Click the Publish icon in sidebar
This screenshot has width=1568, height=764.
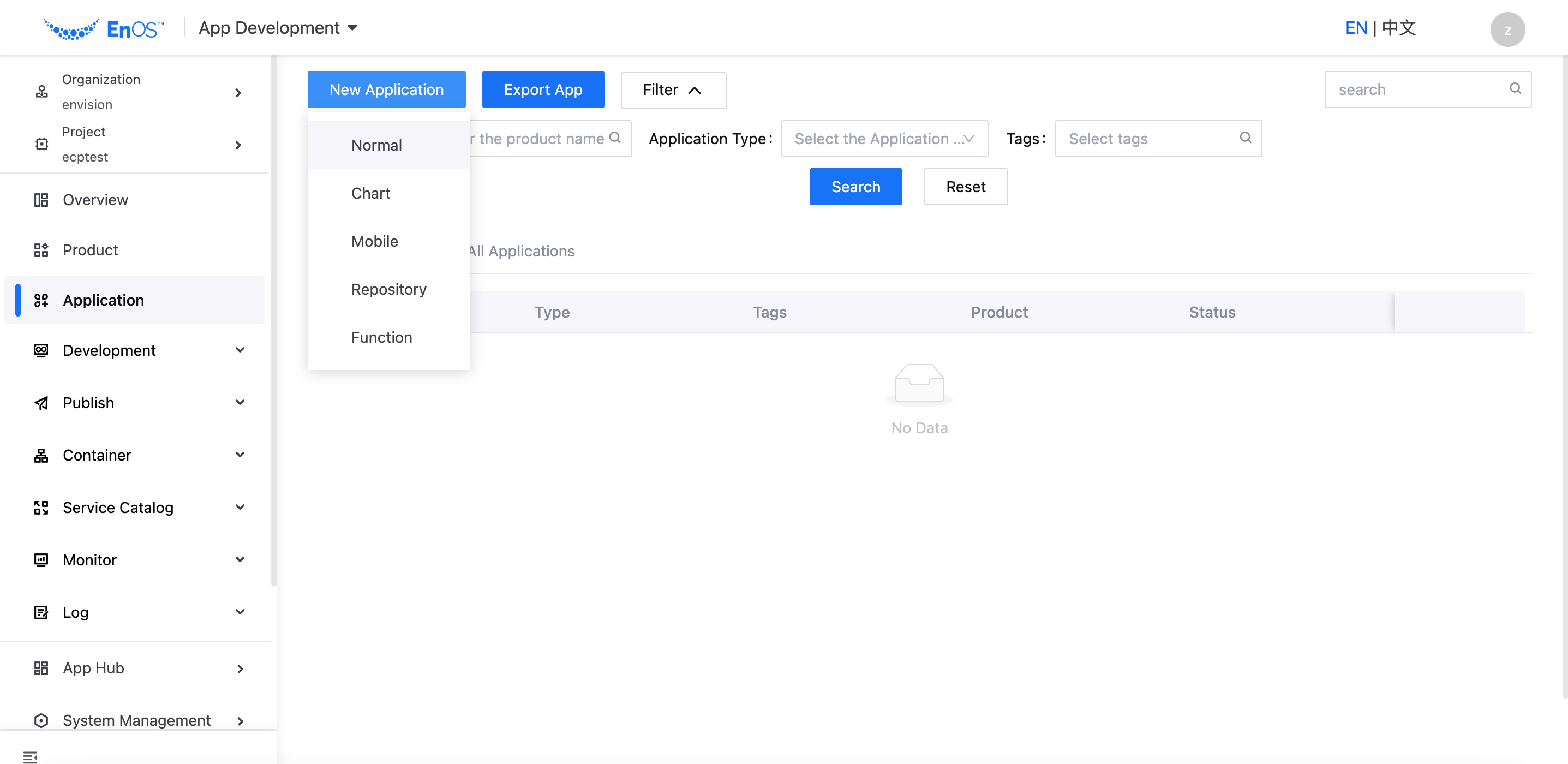pos(40,402)
